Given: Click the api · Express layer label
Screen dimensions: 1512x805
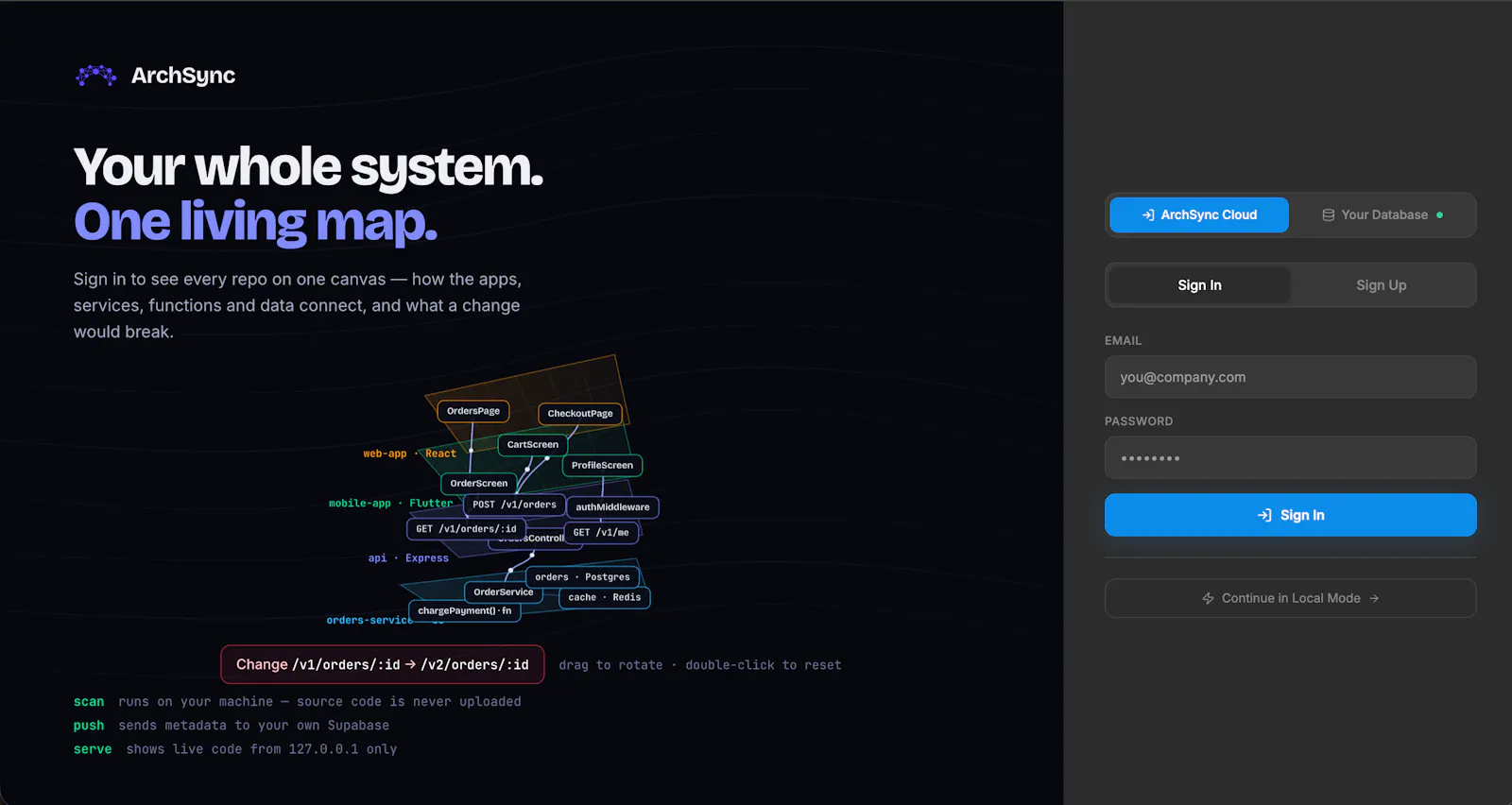Looking at the screenshot, I should (408, 558).
